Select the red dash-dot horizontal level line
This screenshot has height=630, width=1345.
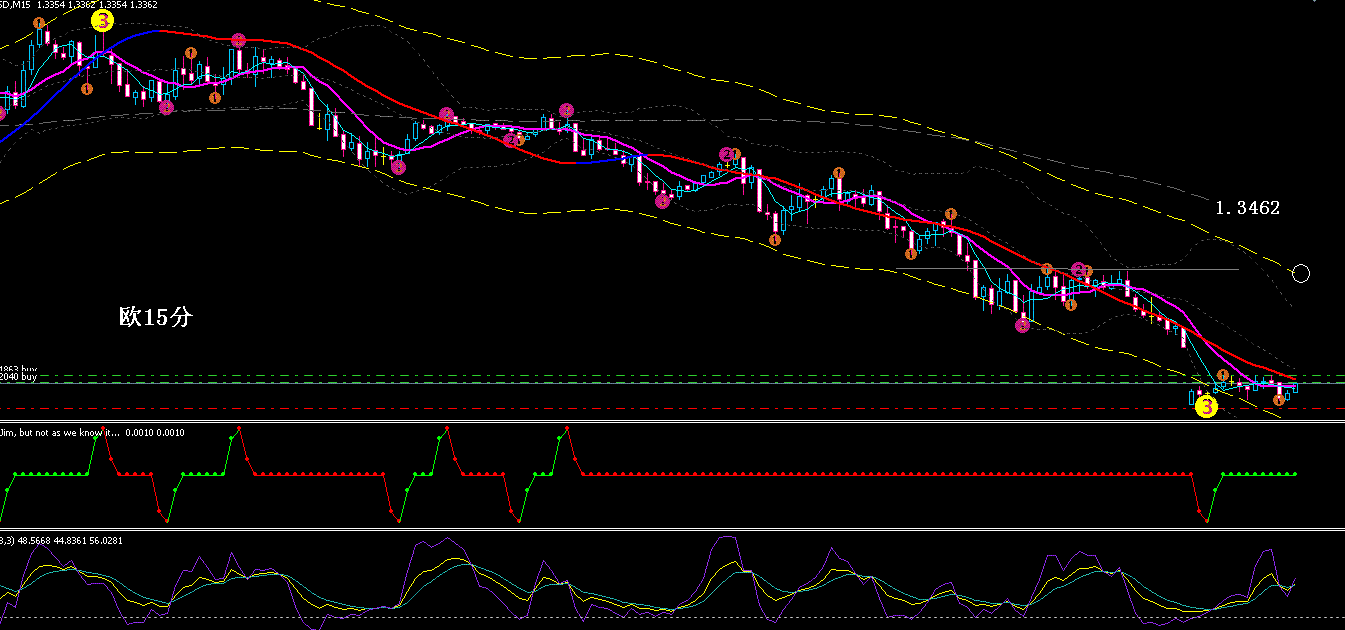tap(672, 409)
